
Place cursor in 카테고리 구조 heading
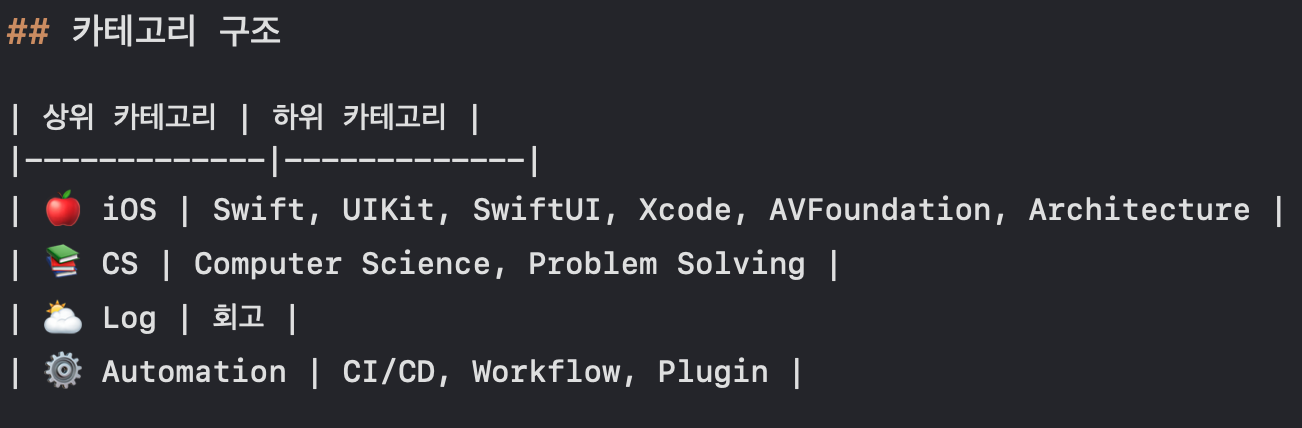176,32
